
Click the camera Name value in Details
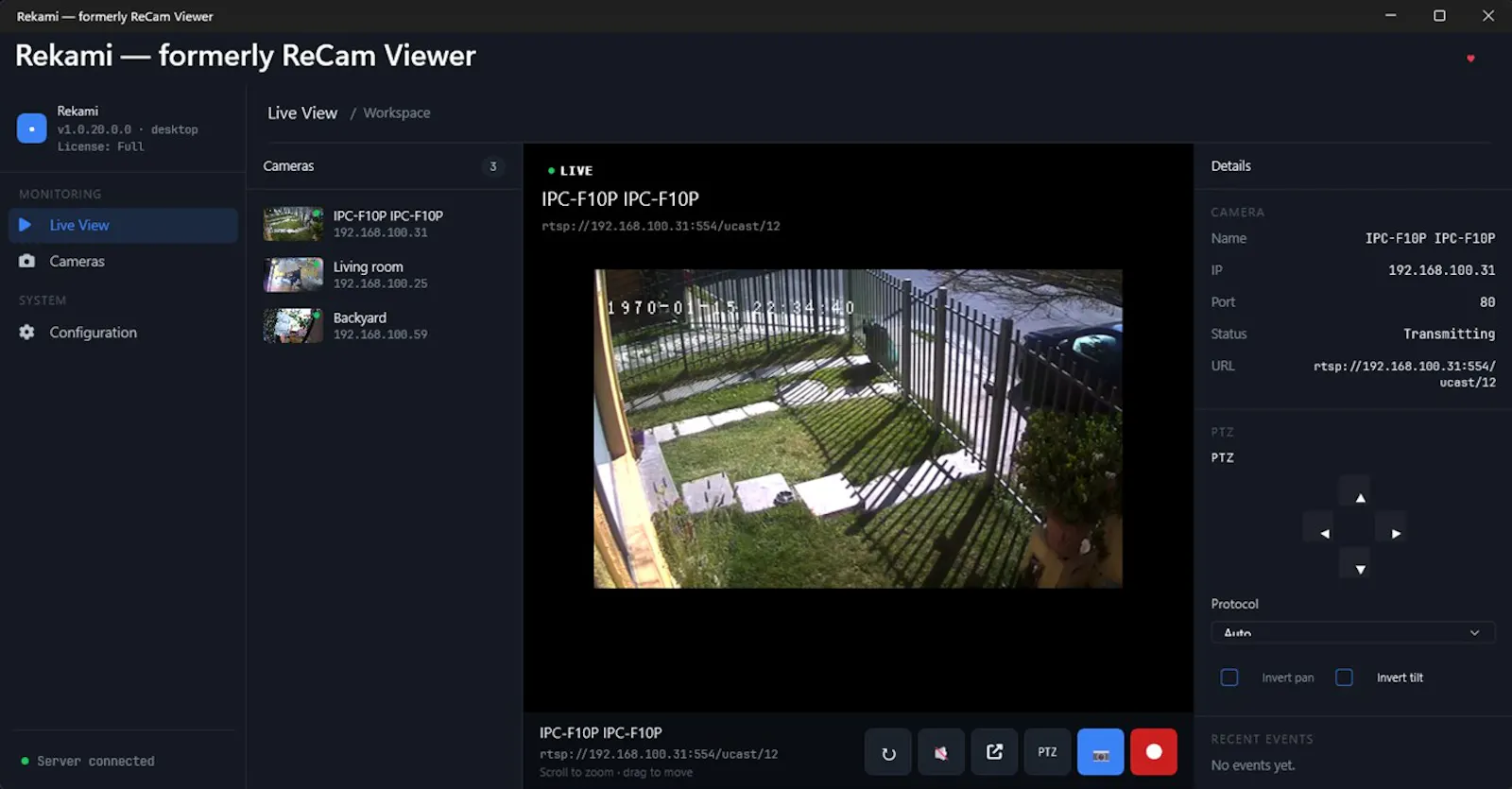click(x=1430, y=238)
